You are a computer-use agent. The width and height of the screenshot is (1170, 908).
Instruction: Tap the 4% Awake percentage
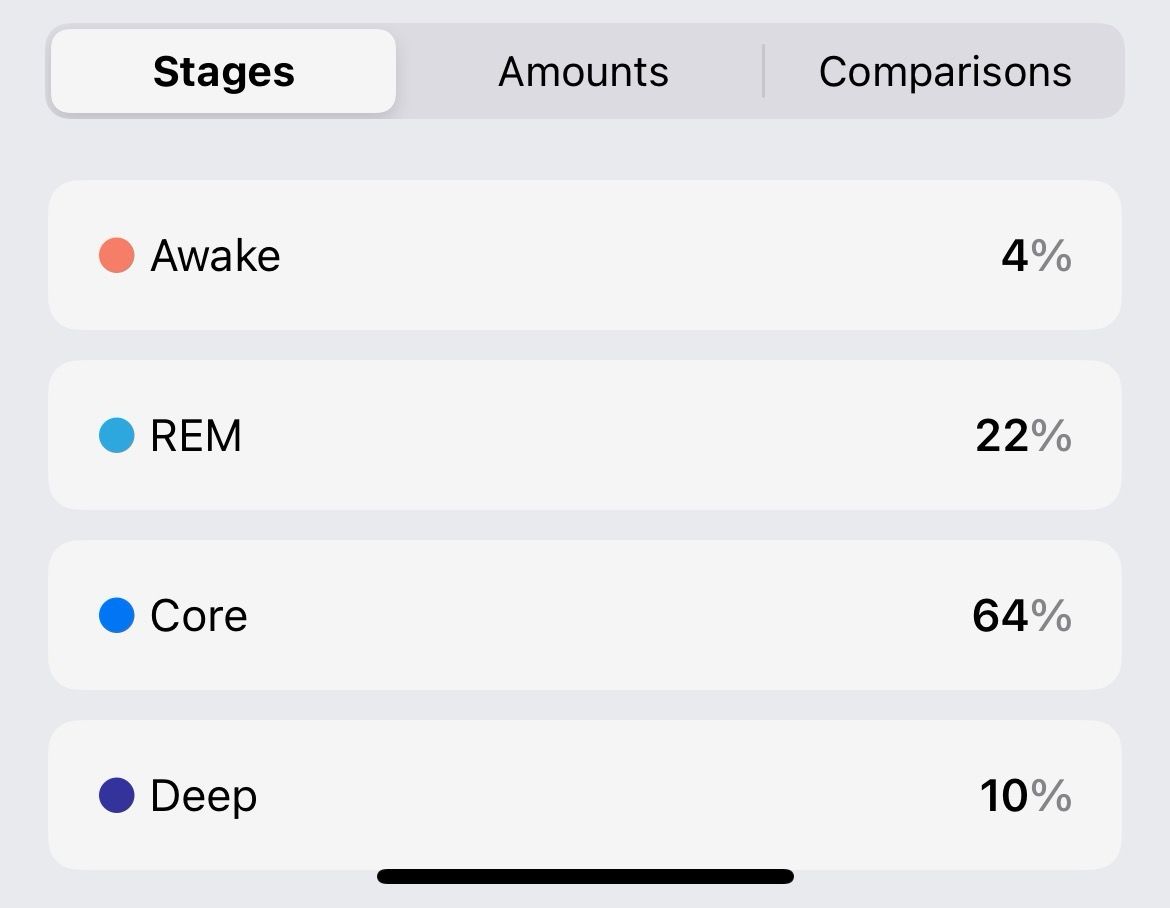click(1036, 256)
